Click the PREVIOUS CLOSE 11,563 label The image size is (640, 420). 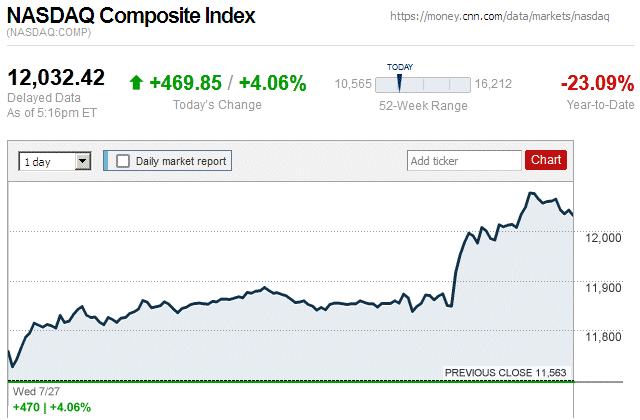tap(505, 373)
